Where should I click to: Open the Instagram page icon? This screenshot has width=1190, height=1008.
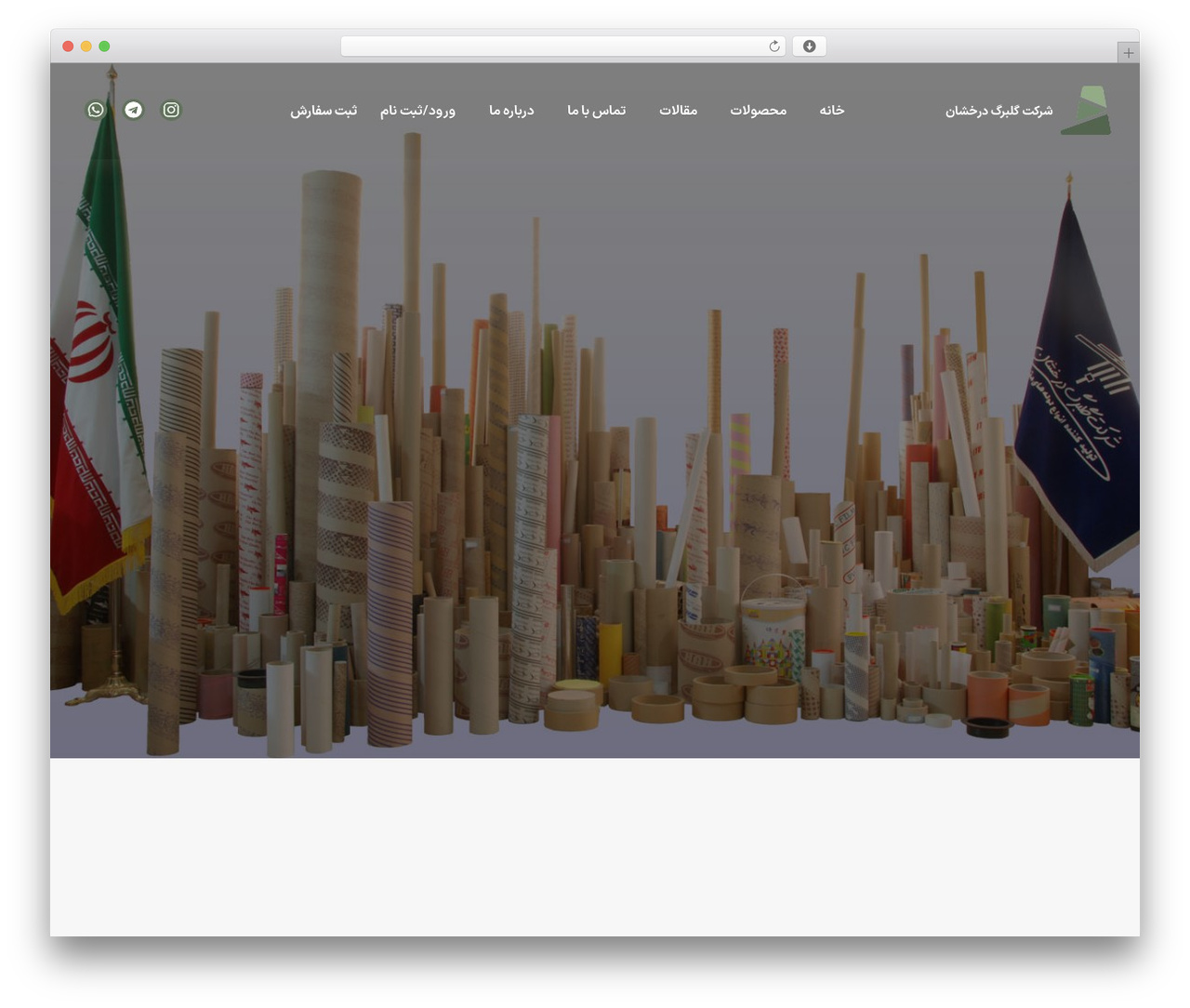[171, 110]
